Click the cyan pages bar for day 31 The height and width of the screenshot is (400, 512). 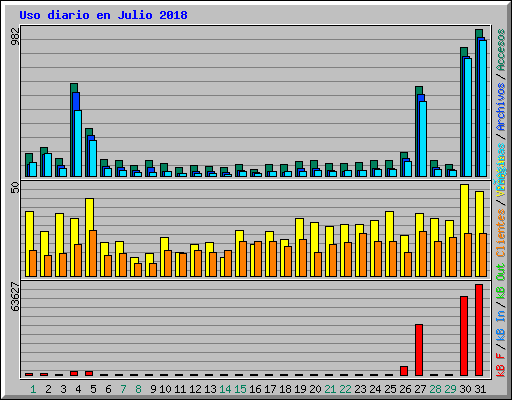483,108
